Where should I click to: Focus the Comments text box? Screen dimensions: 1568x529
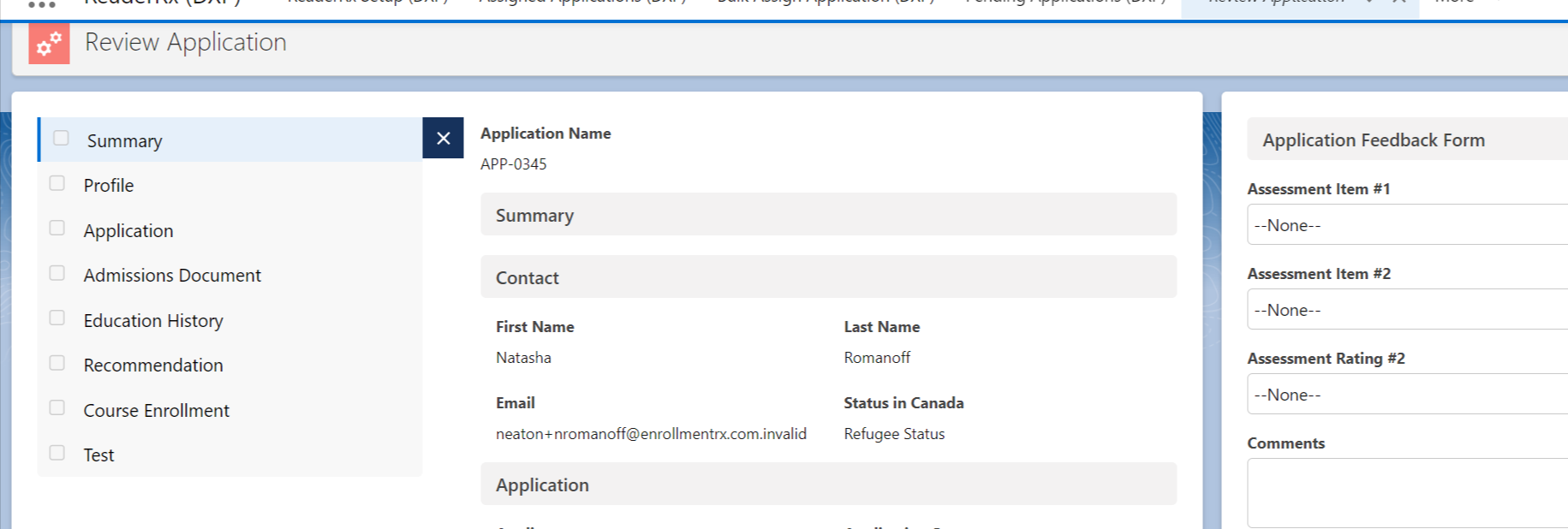click(1406, 493)
